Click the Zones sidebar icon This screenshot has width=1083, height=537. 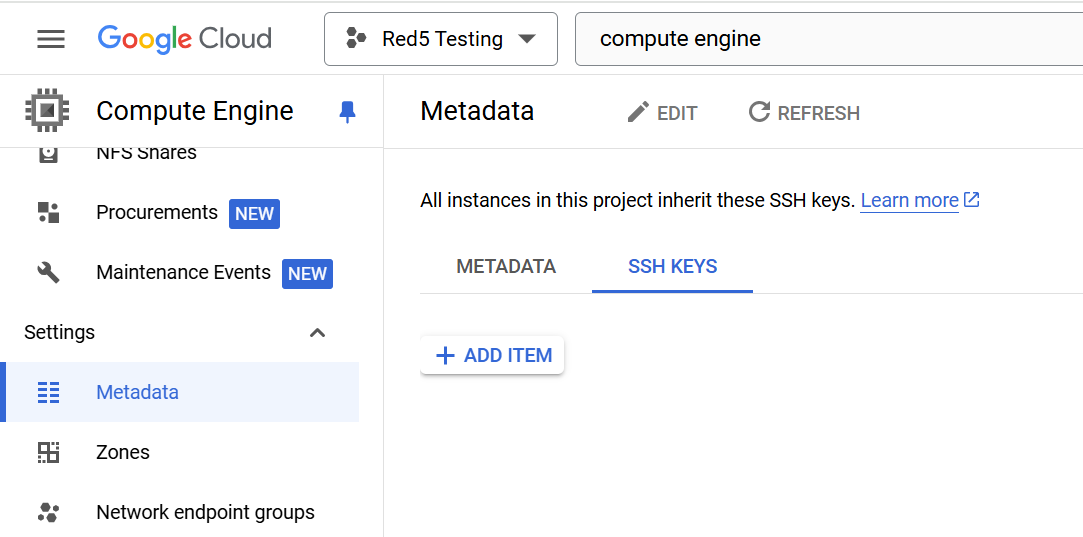48,452
